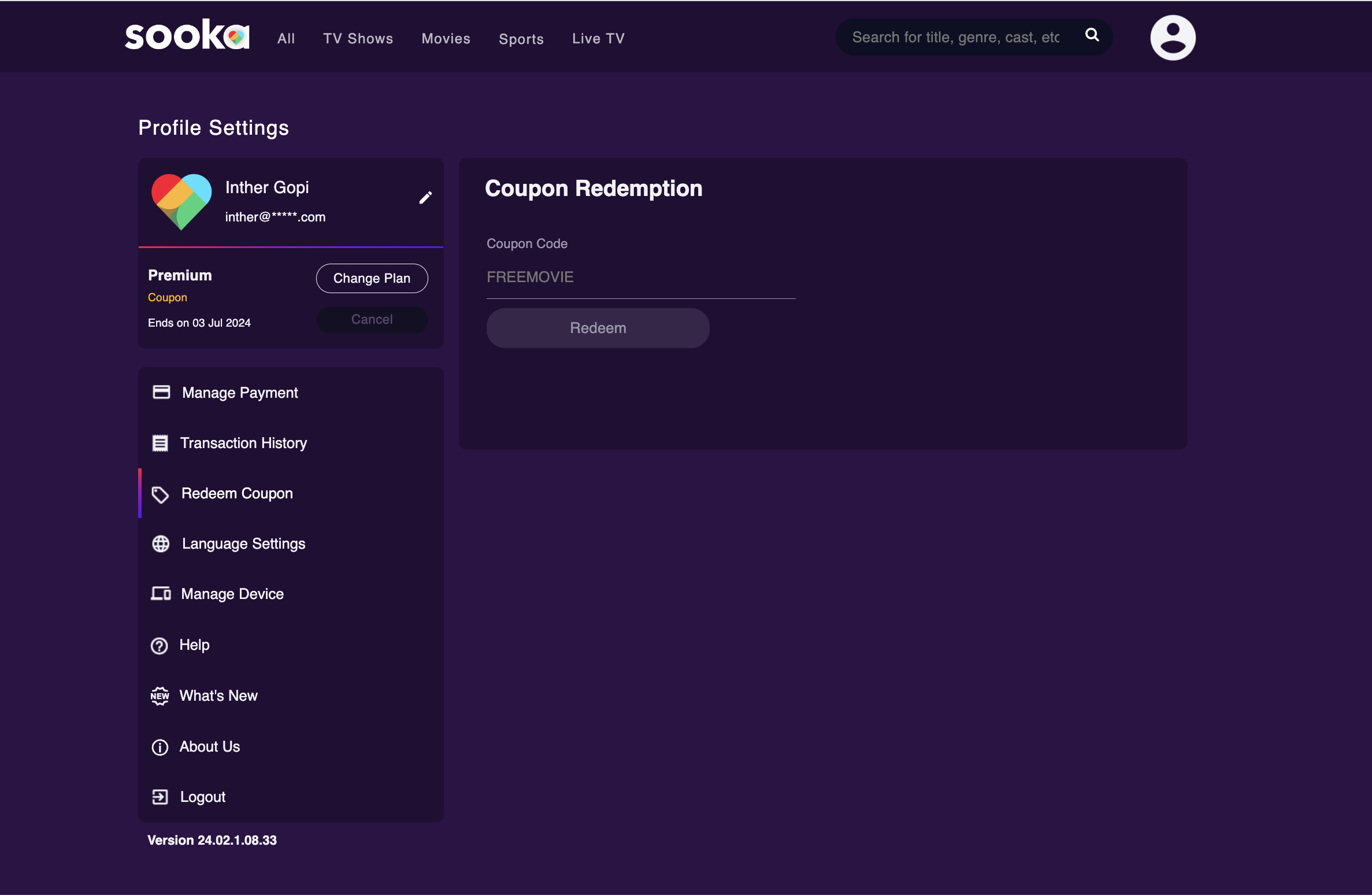The width and height of the screenshot is (1372, 895).
Task: Click the Language Settings globe icon
Action: click(161, 543)
